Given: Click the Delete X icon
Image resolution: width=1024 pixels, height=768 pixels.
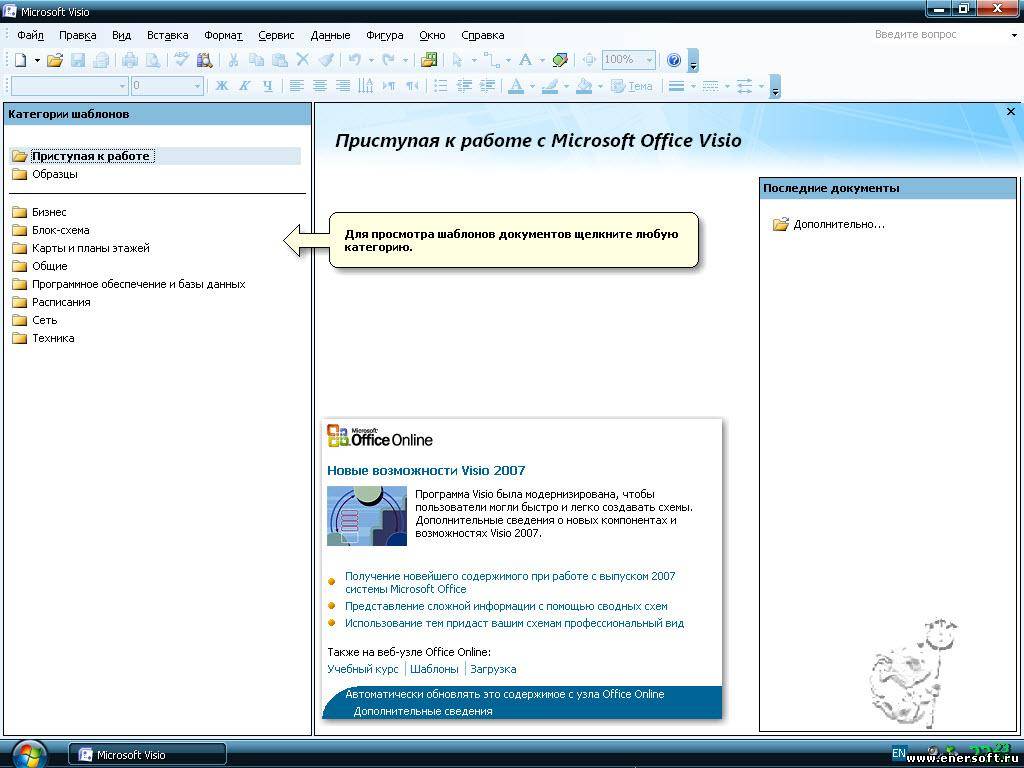Looking at the screenshot, I should click(302, 60).
